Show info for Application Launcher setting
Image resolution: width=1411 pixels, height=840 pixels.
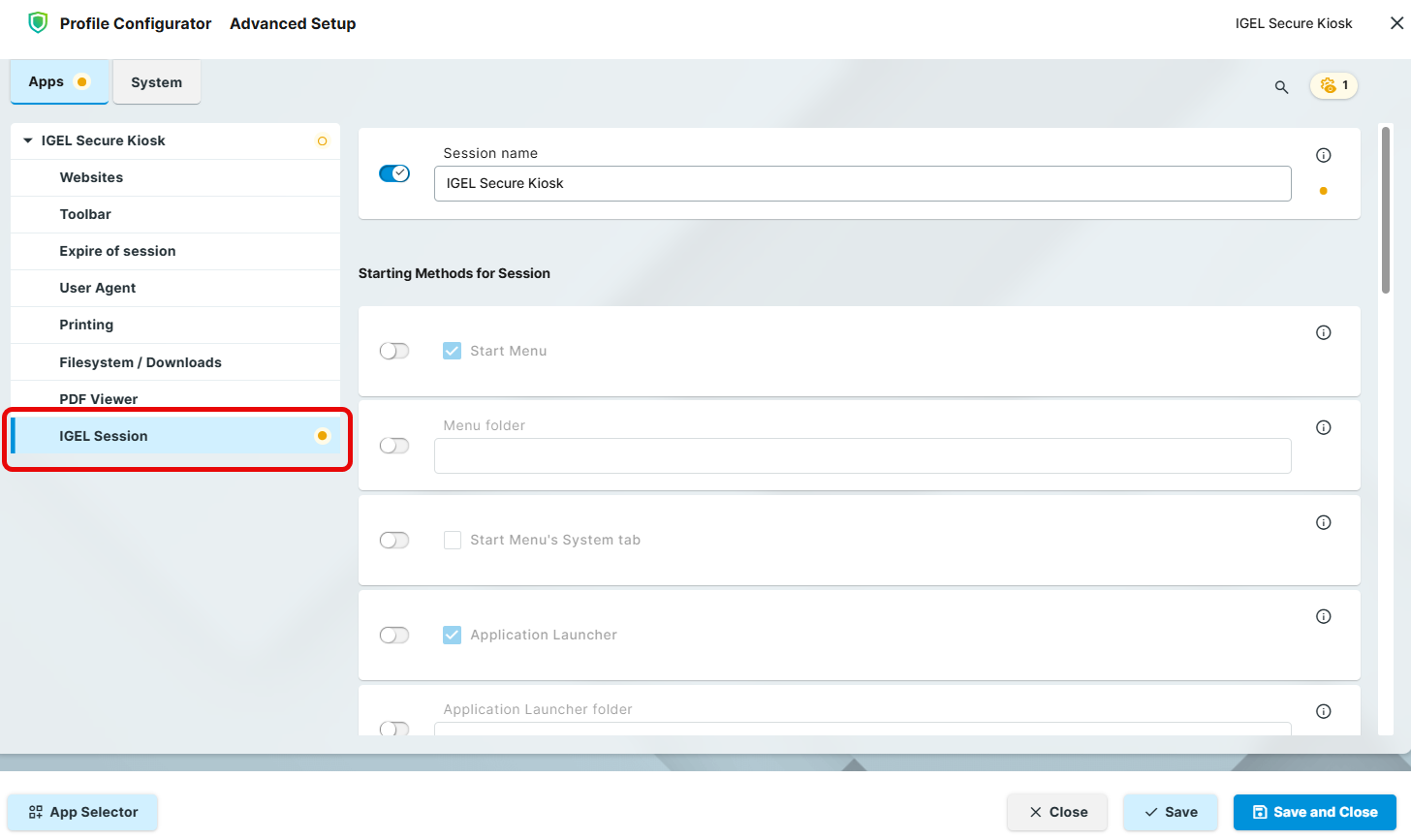1323,616
